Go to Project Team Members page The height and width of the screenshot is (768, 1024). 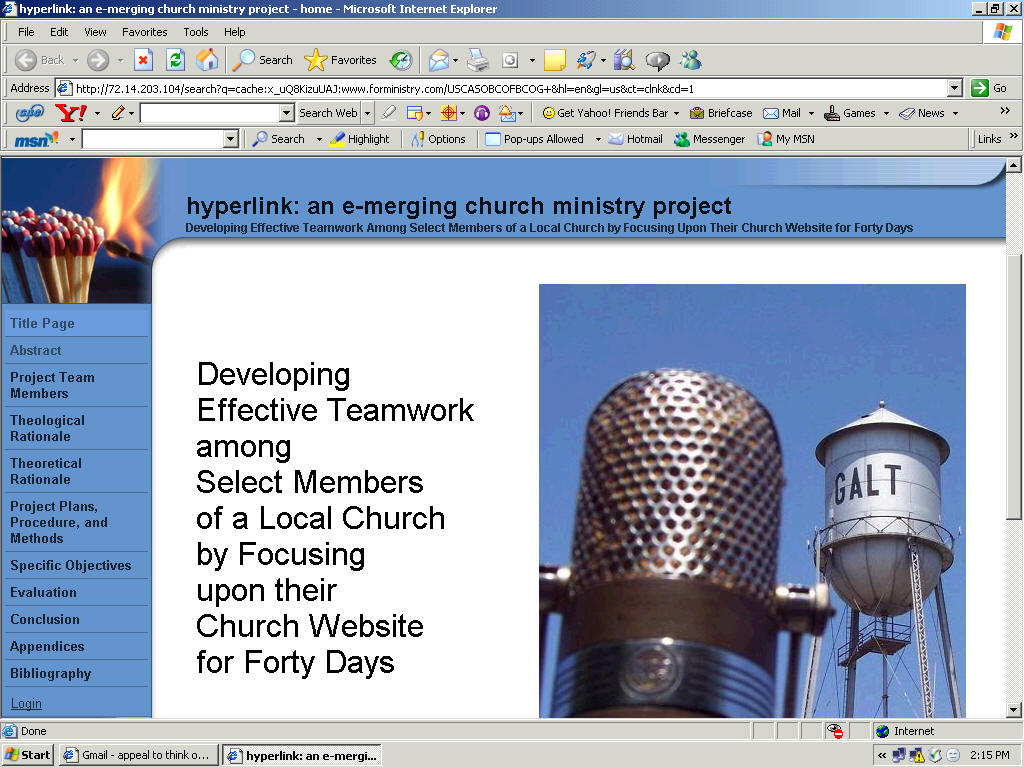coord(52,385)
